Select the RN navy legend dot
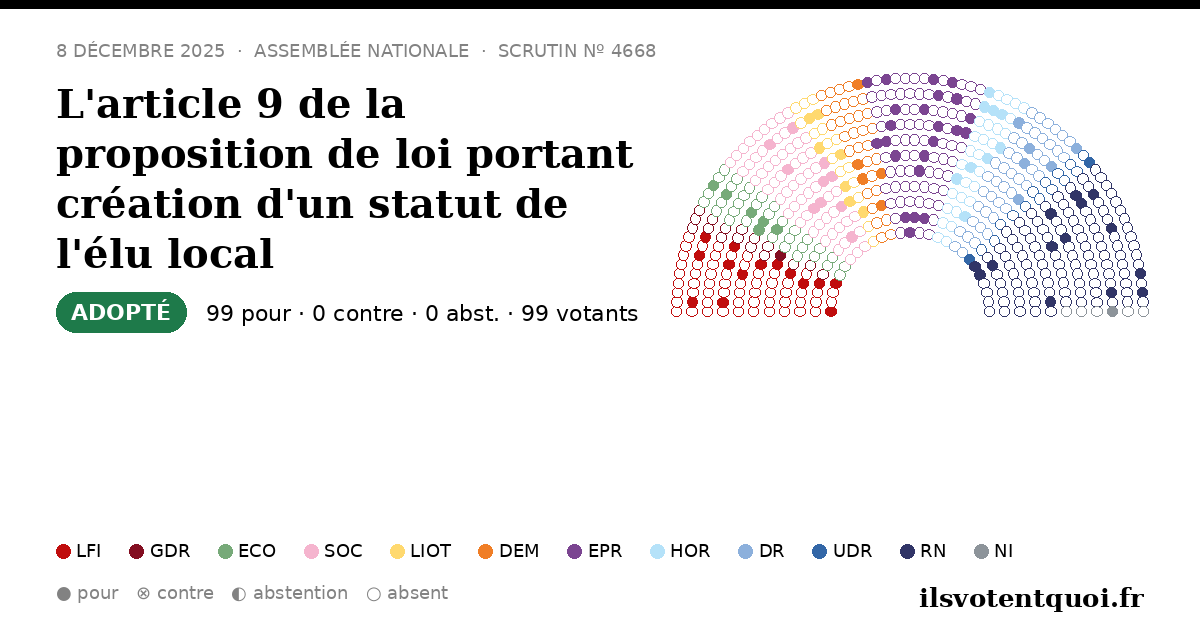 coord(907,551)
